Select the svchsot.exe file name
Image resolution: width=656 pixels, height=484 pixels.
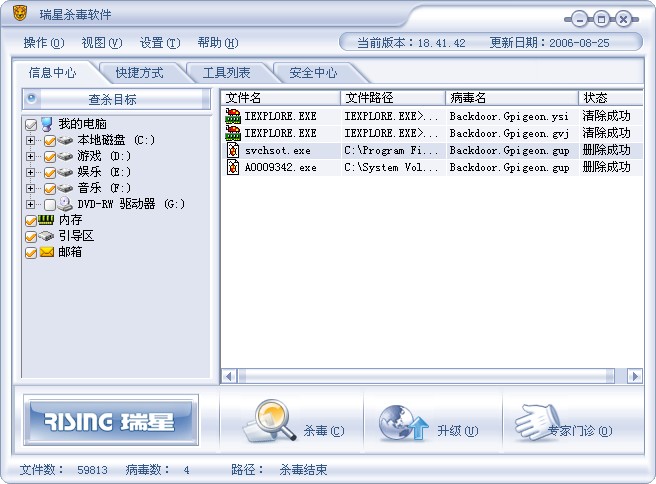click(278, 151)
